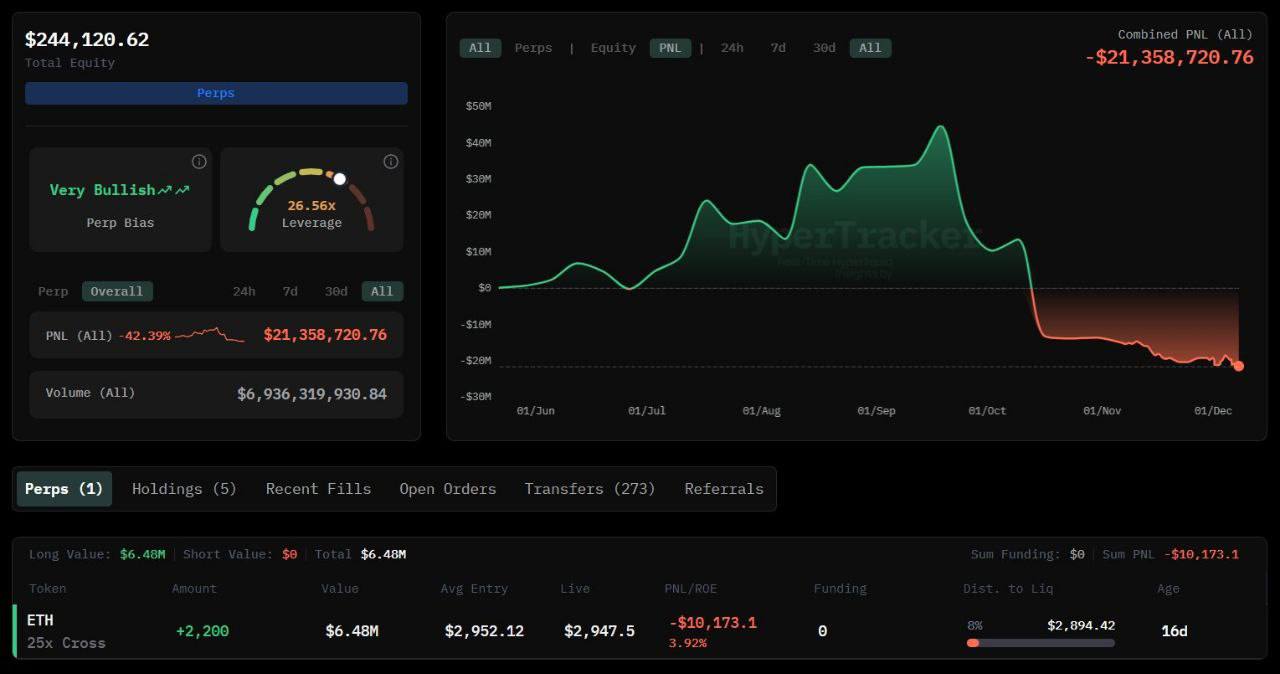The width and height of the screenshot is (1280, 674).
Task: Click info icon on Leverage card
Action: point(391,162)
